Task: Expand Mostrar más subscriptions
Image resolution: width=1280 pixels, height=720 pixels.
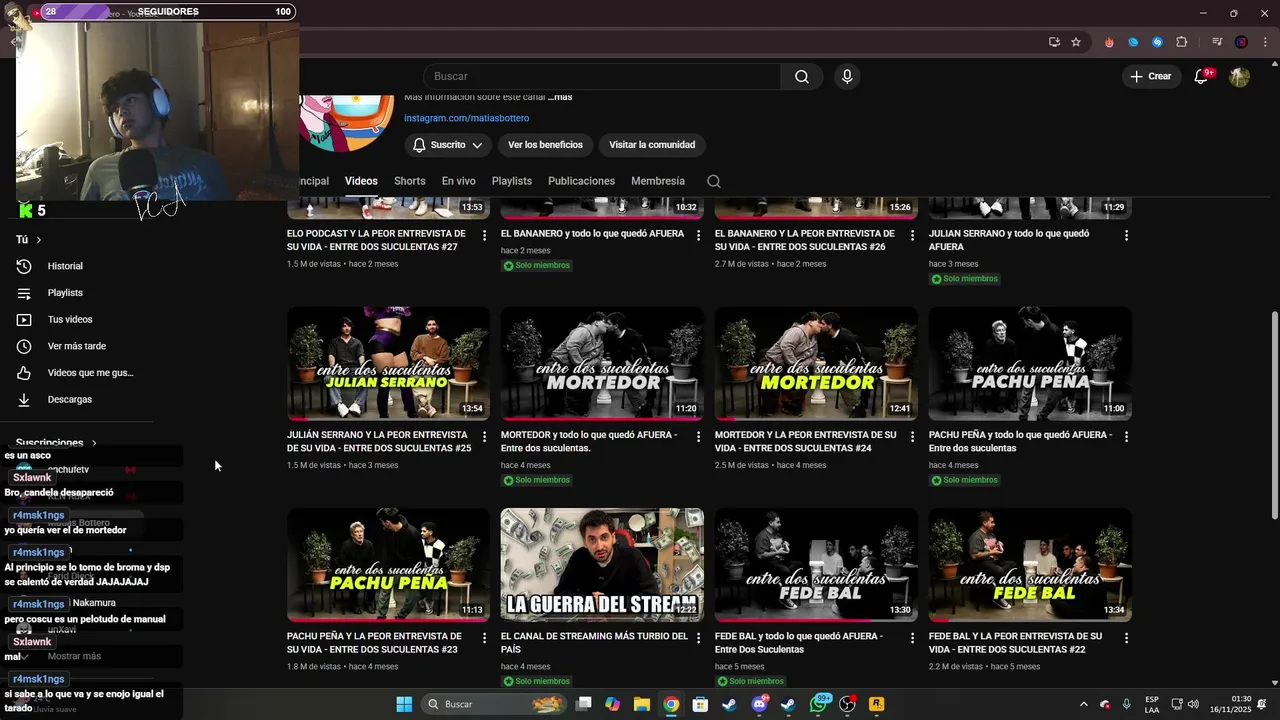Action: click(x=74, y=656)
